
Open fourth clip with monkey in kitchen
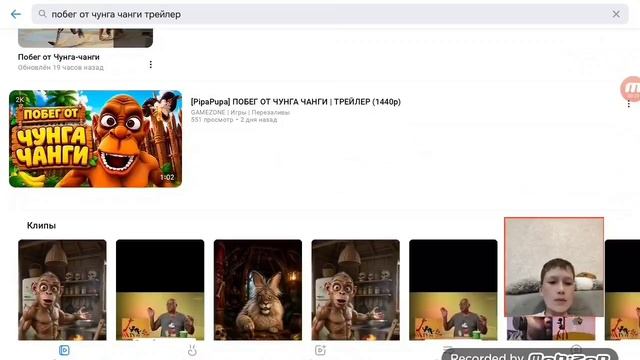pyautogui.click(x=356, y=290)
